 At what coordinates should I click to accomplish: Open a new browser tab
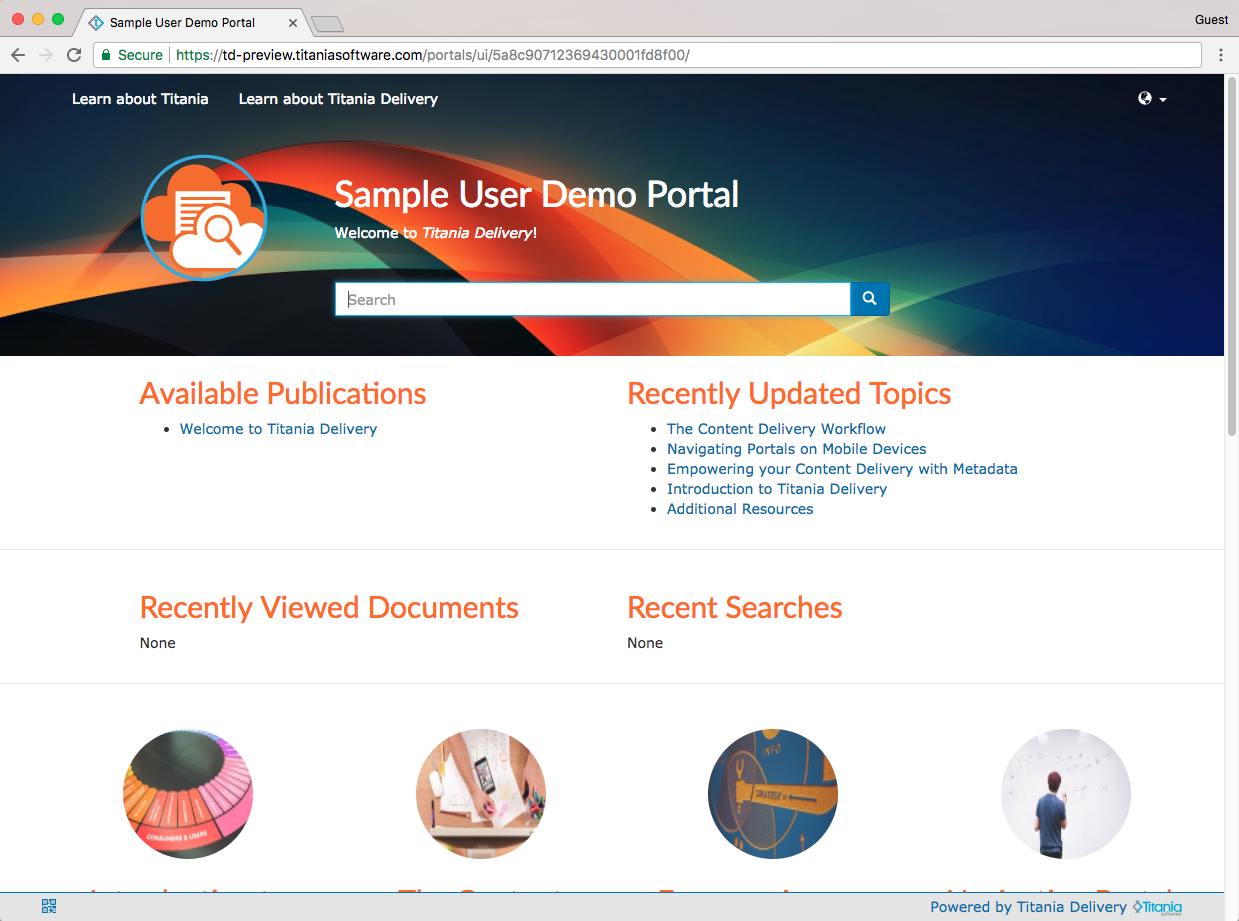(x=327, y=23)
